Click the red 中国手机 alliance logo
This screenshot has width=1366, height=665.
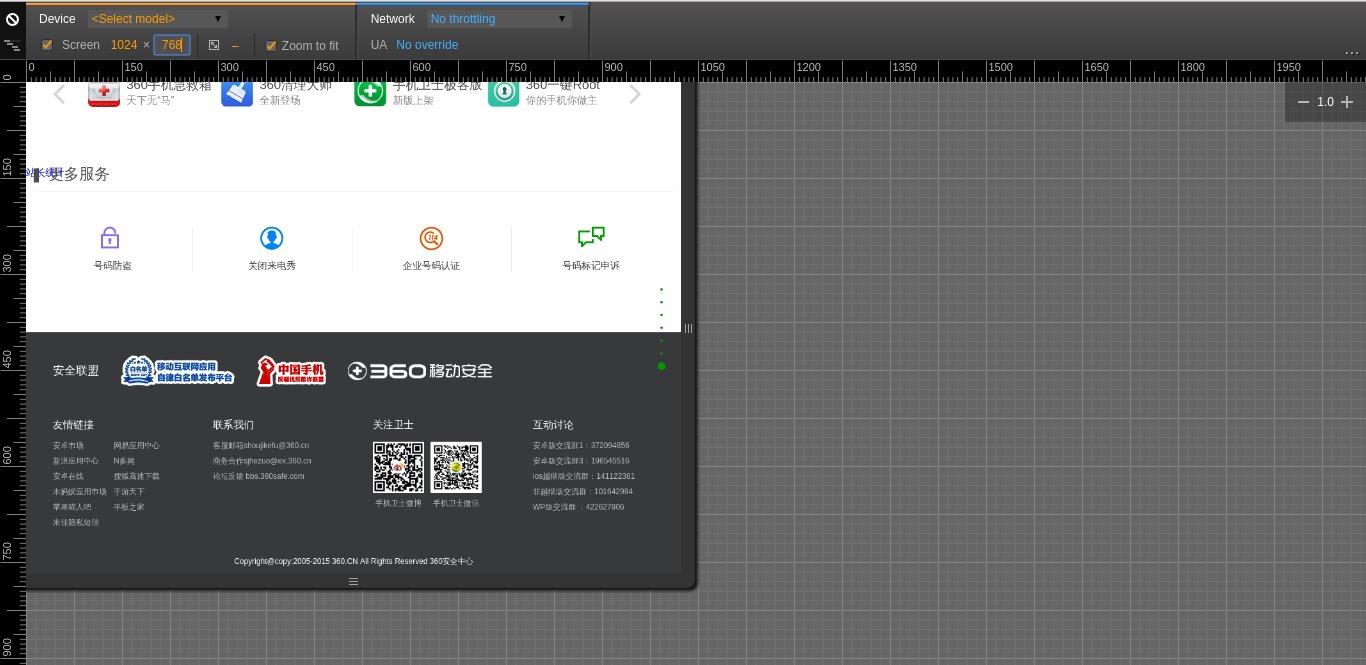tap(291, 371)
